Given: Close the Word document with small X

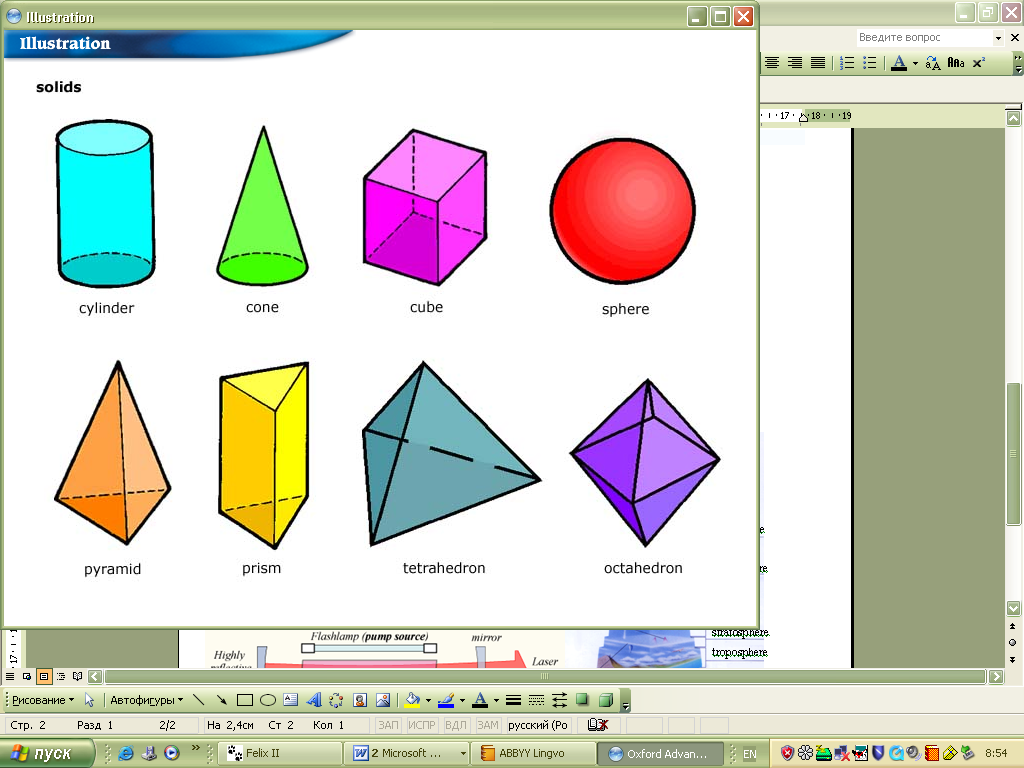Looking at the screenshot, I should (x=1015, y=38).
